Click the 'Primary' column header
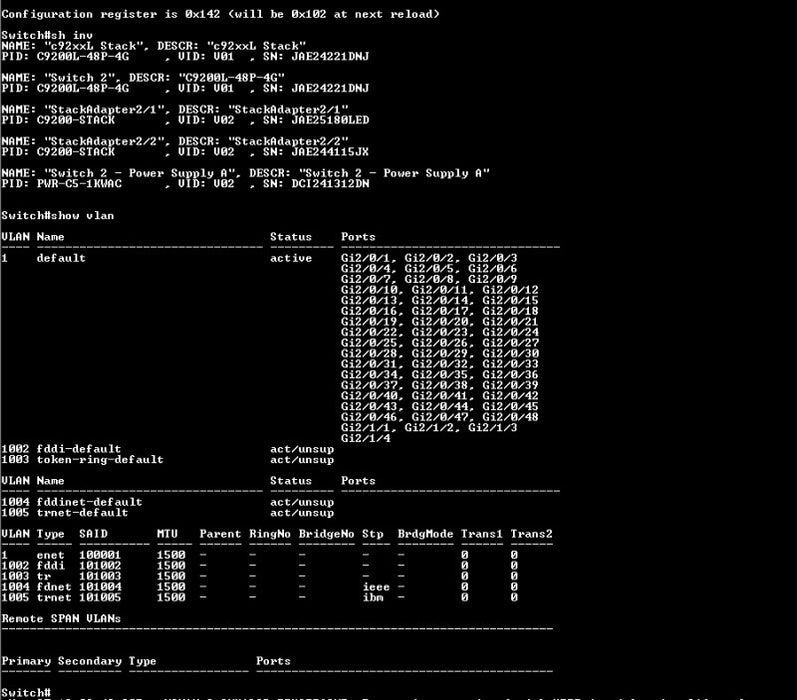 (26, 661)
